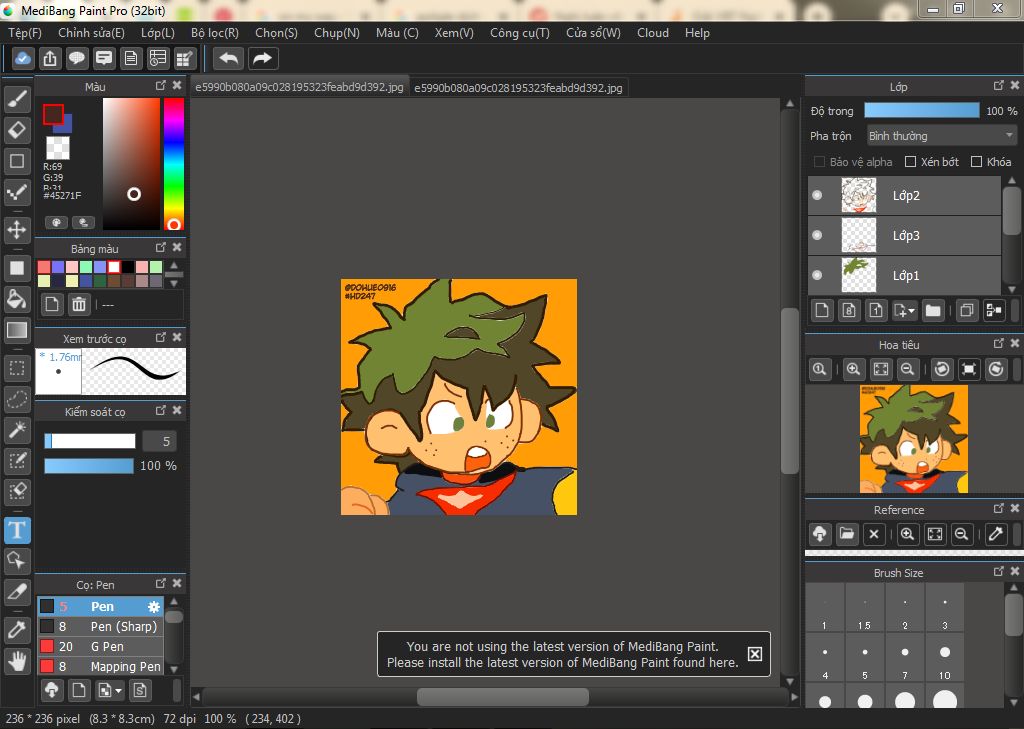Select layer Lớp3 in layer list
This screenshot has width=1024, height=729.
coord(905,235)
